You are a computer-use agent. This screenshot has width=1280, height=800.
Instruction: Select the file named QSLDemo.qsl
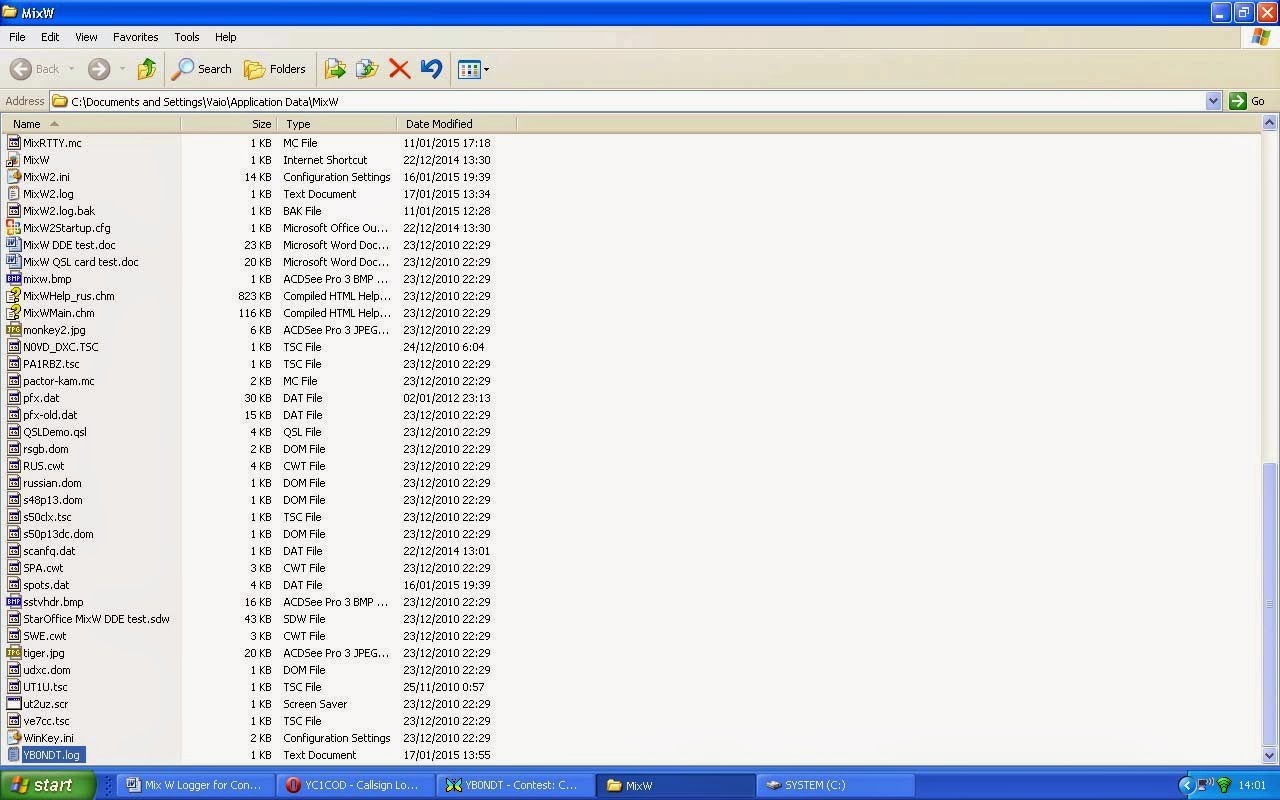pyautogui.click(x=55, y=432)
